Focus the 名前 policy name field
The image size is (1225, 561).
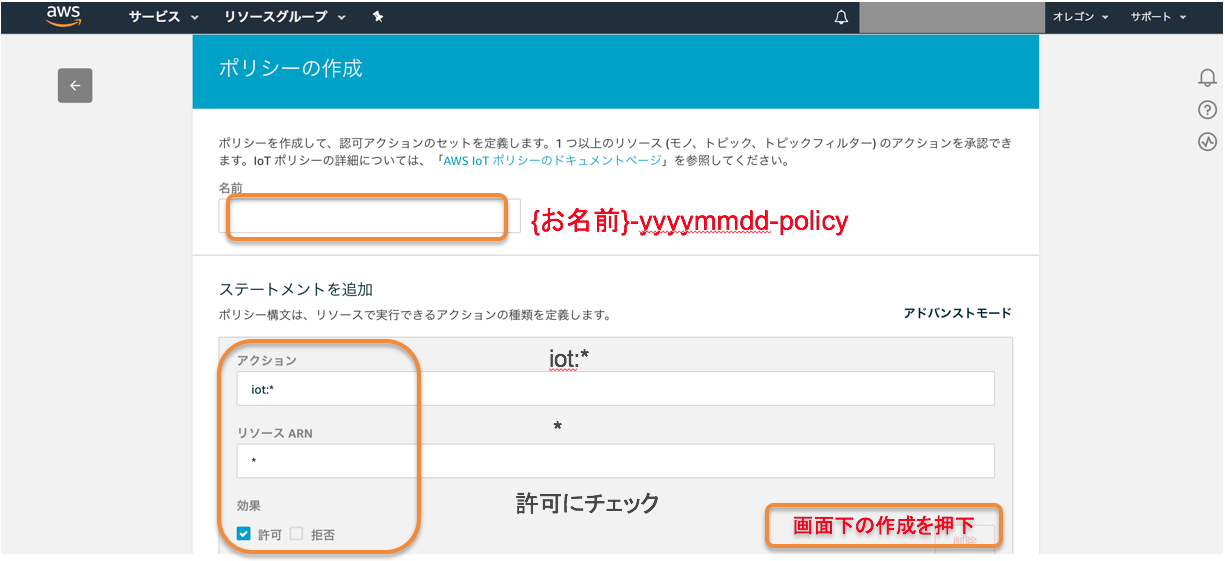(369, 216)
